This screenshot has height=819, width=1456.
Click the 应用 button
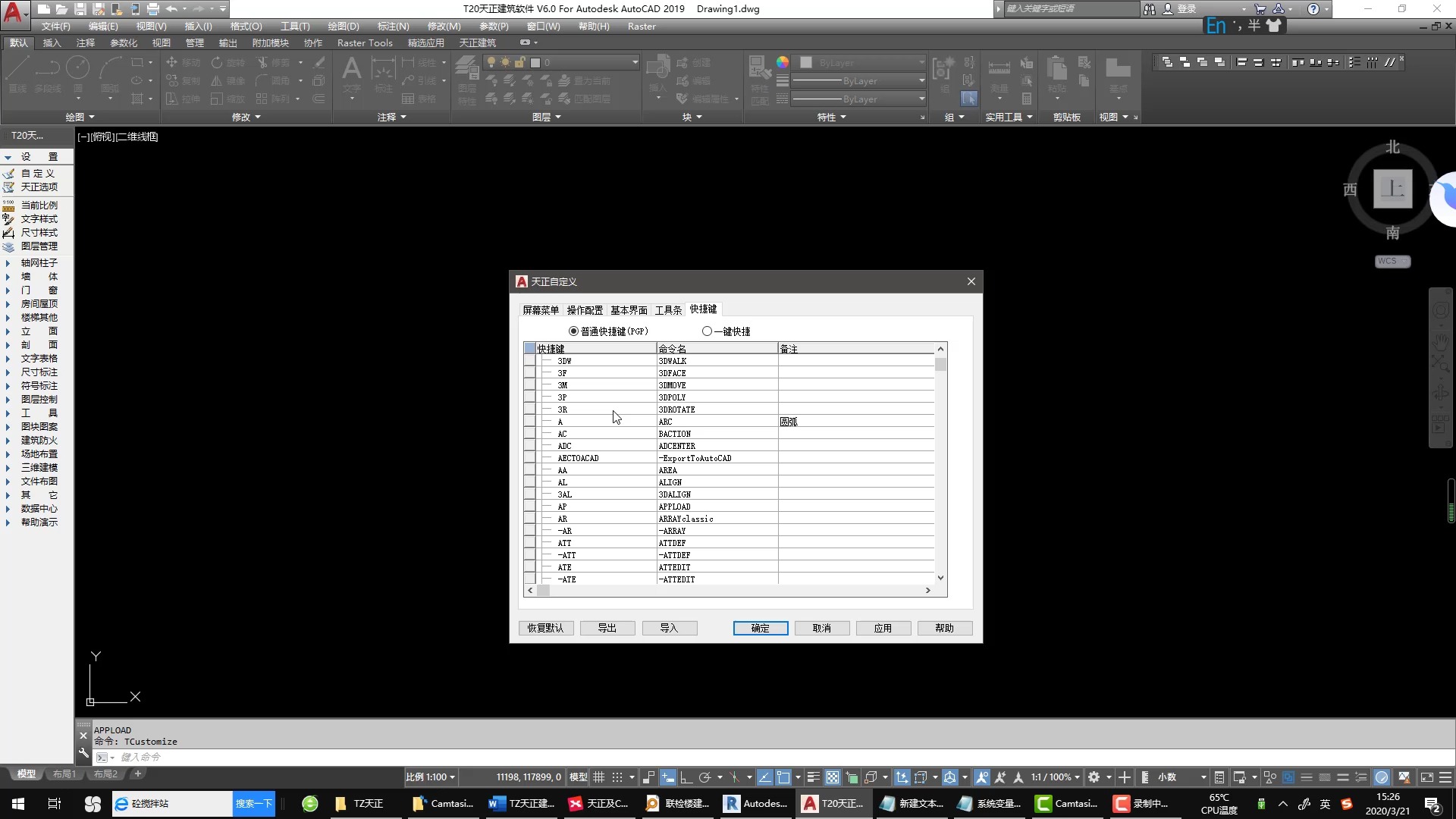coord(883,628)
